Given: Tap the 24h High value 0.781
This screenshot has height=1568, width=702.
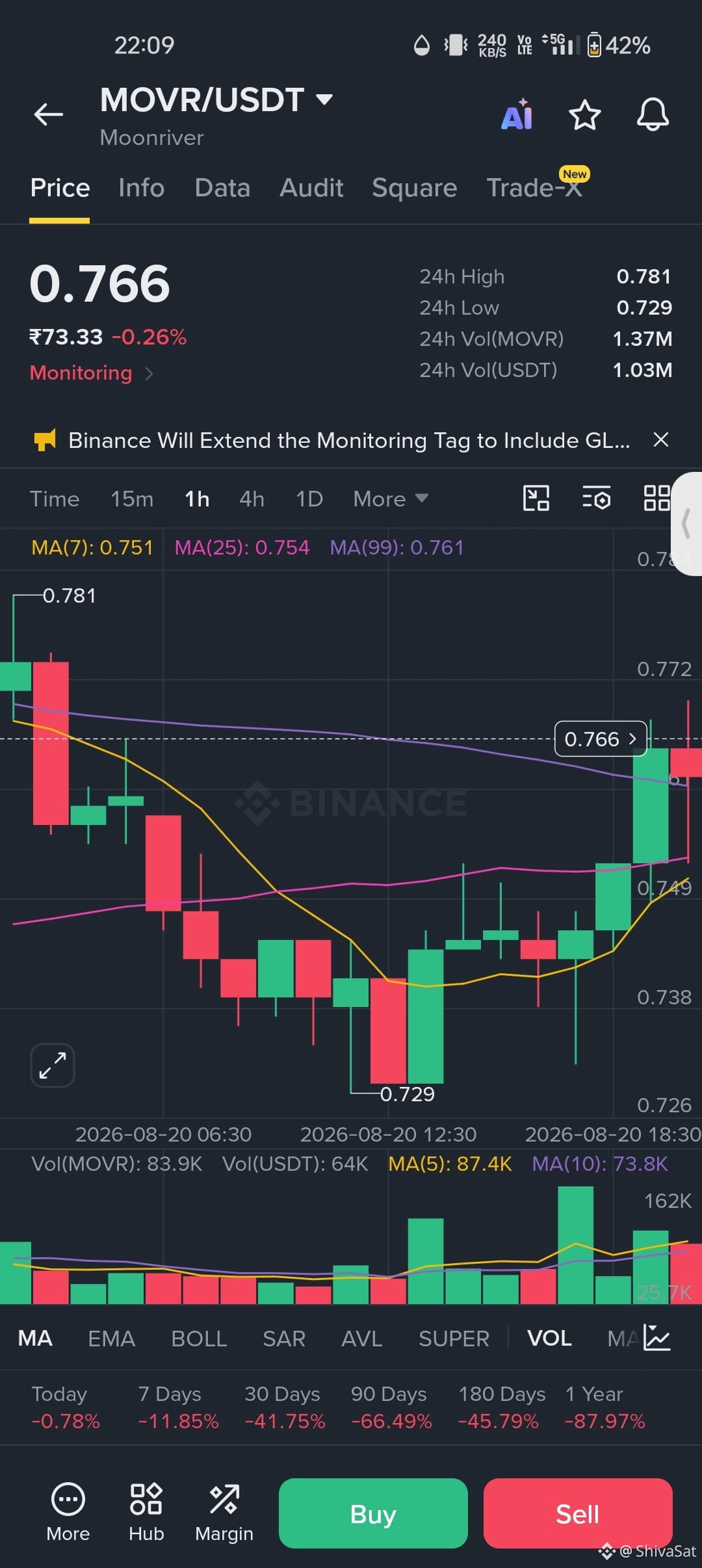Looking at the screenshot, I should (643, 276).
